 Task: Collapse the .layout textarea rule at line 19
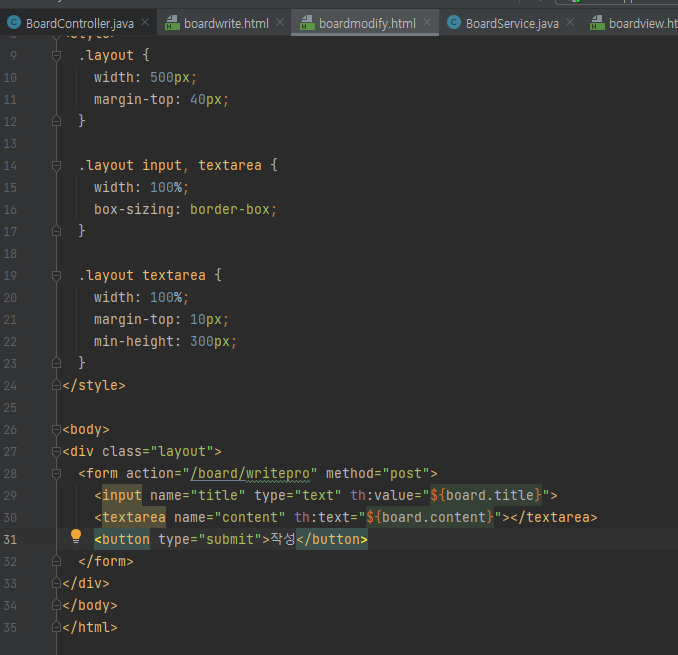tap(56, 275)
